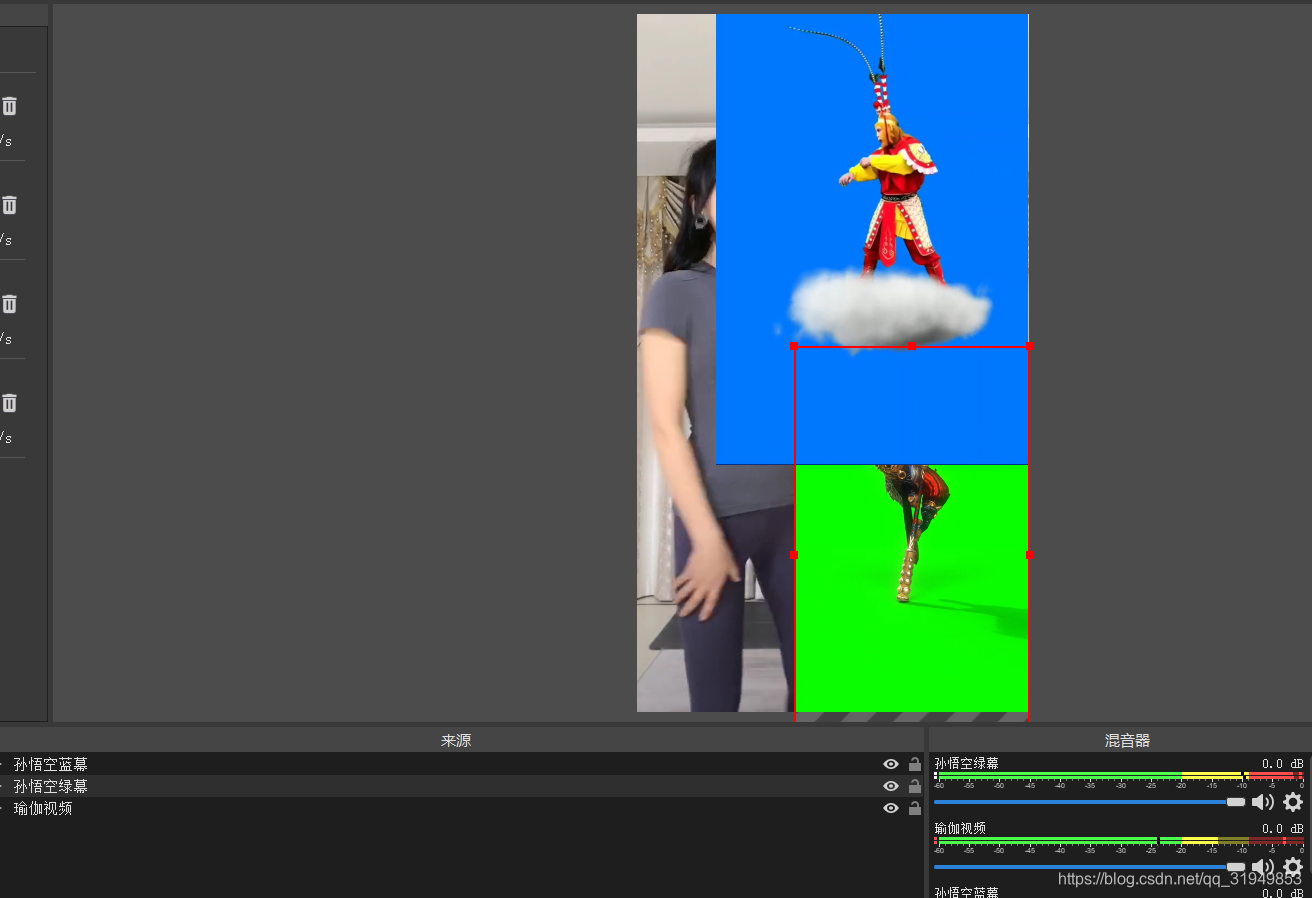Lock the 孙悟空蓝幕 source
The width and height of the screenshot is (1312, 898).
[914, 764]
